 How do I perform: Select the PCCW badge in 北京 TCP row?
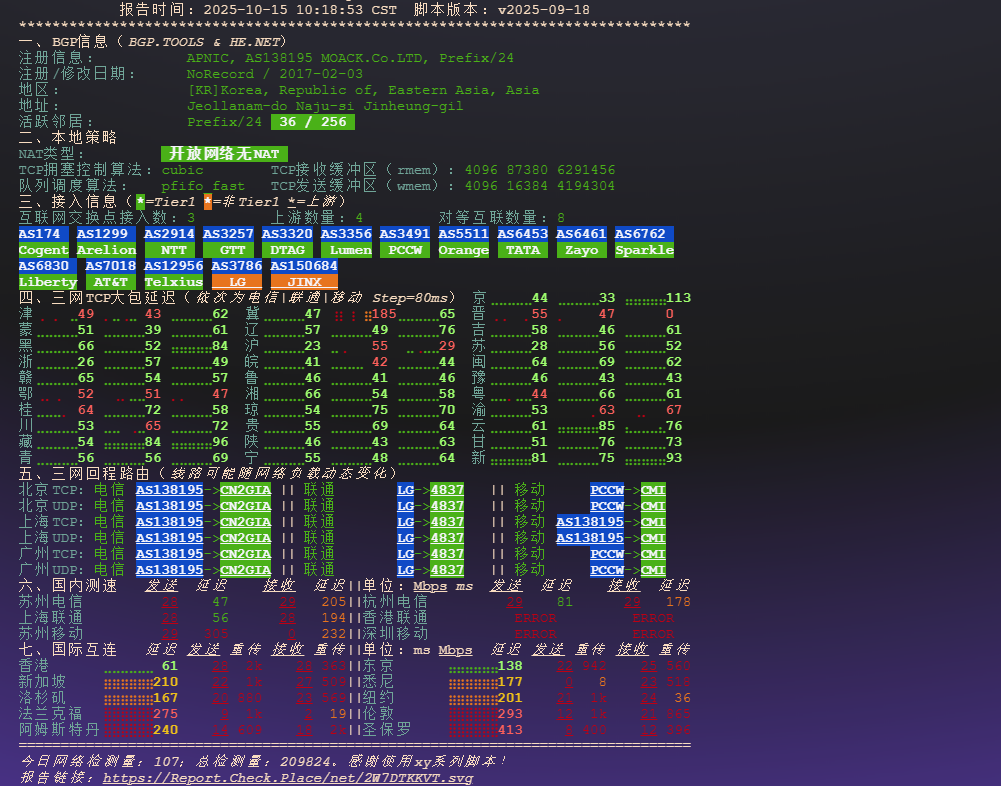[x=607, y=490]
